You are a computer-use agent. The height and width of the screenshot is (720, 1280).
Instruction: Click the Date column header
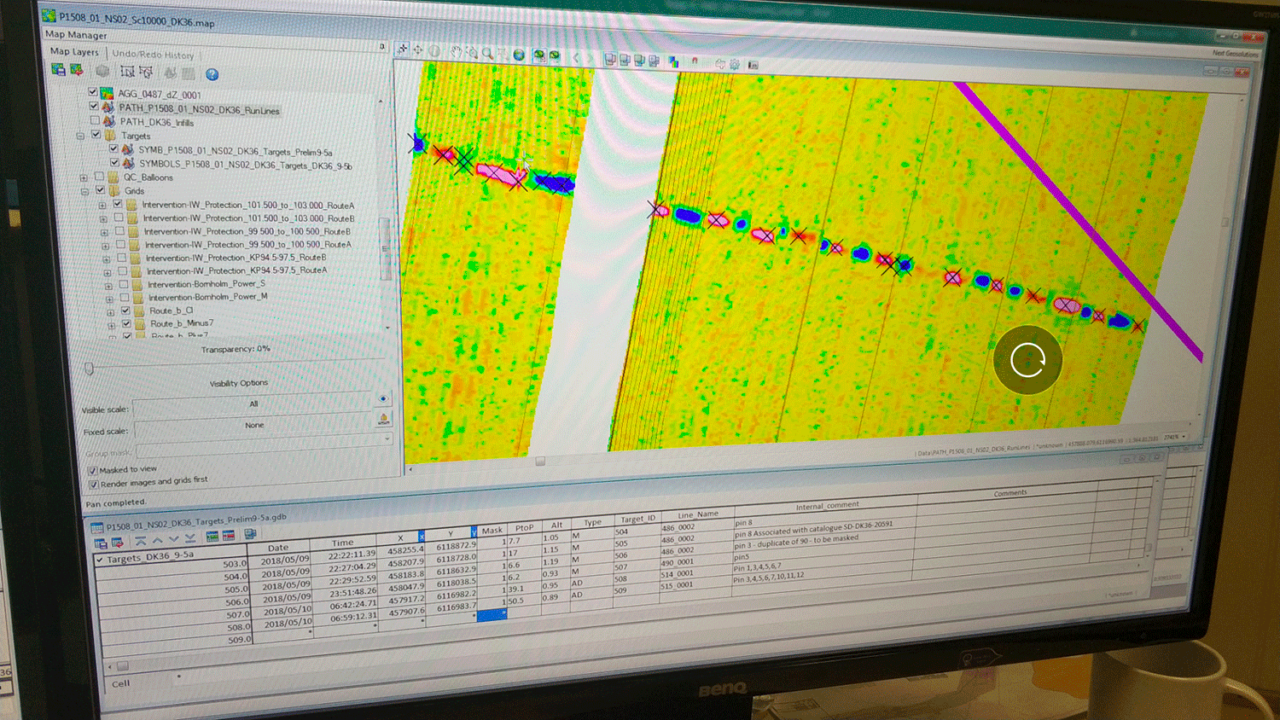tap(278, 548)
